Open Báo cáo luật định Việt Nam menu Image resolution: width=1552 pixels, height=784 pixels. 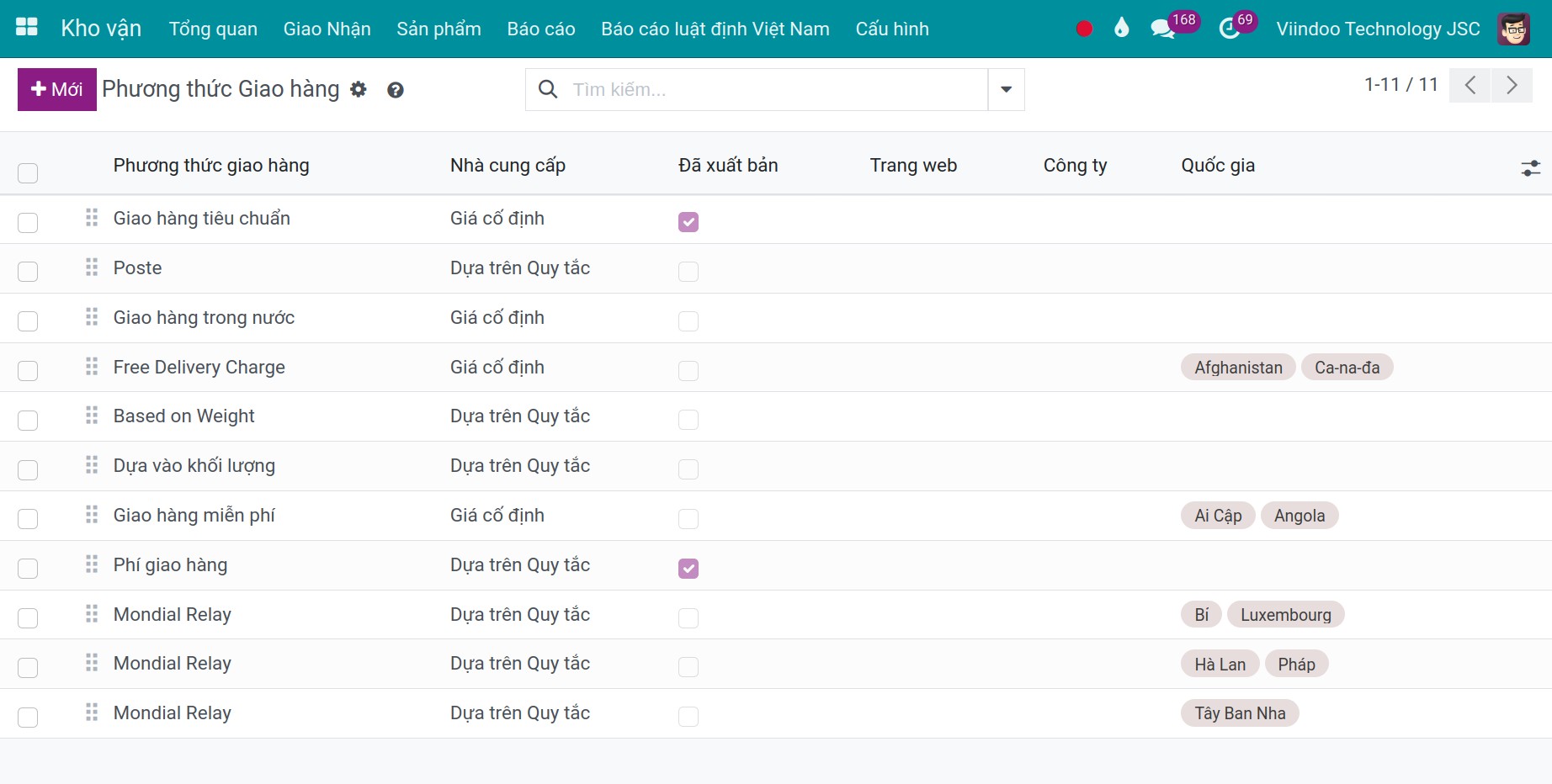[x=715, y=29]
